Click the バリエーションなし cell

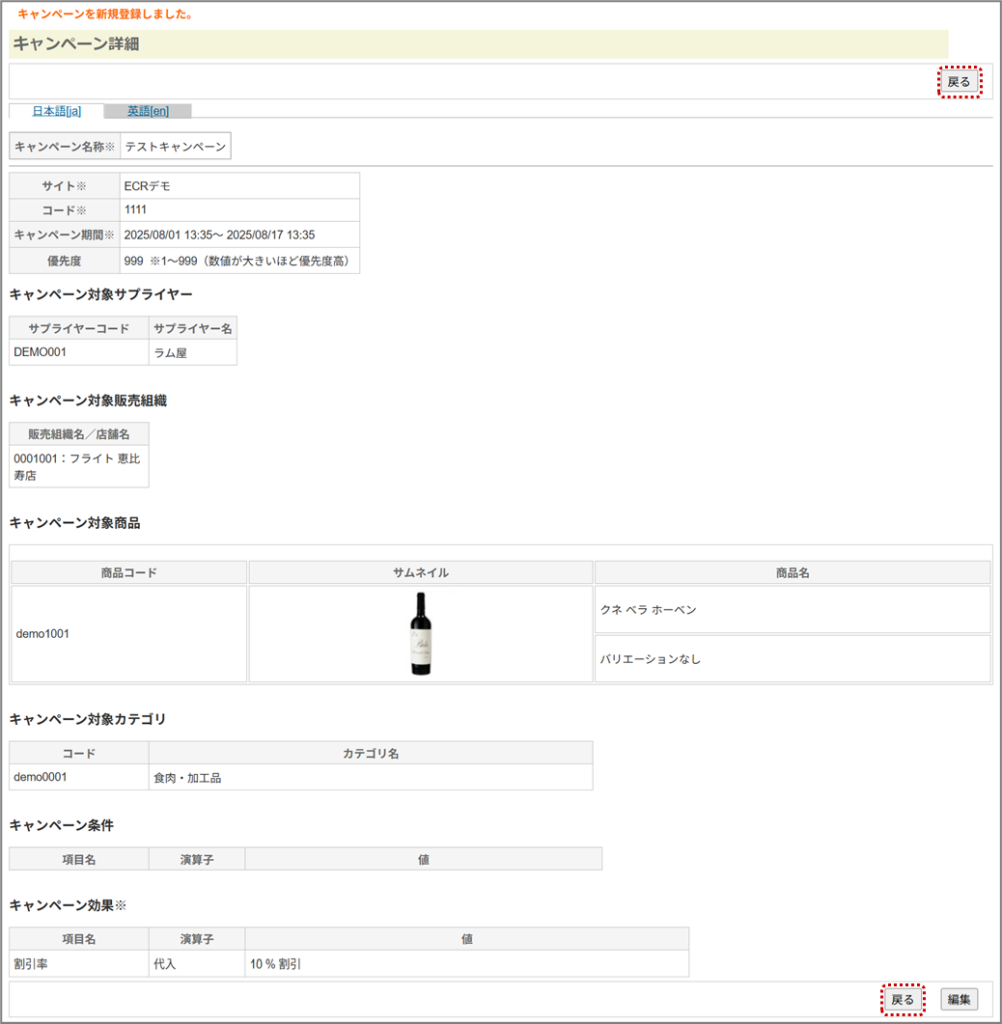(650, 659)
